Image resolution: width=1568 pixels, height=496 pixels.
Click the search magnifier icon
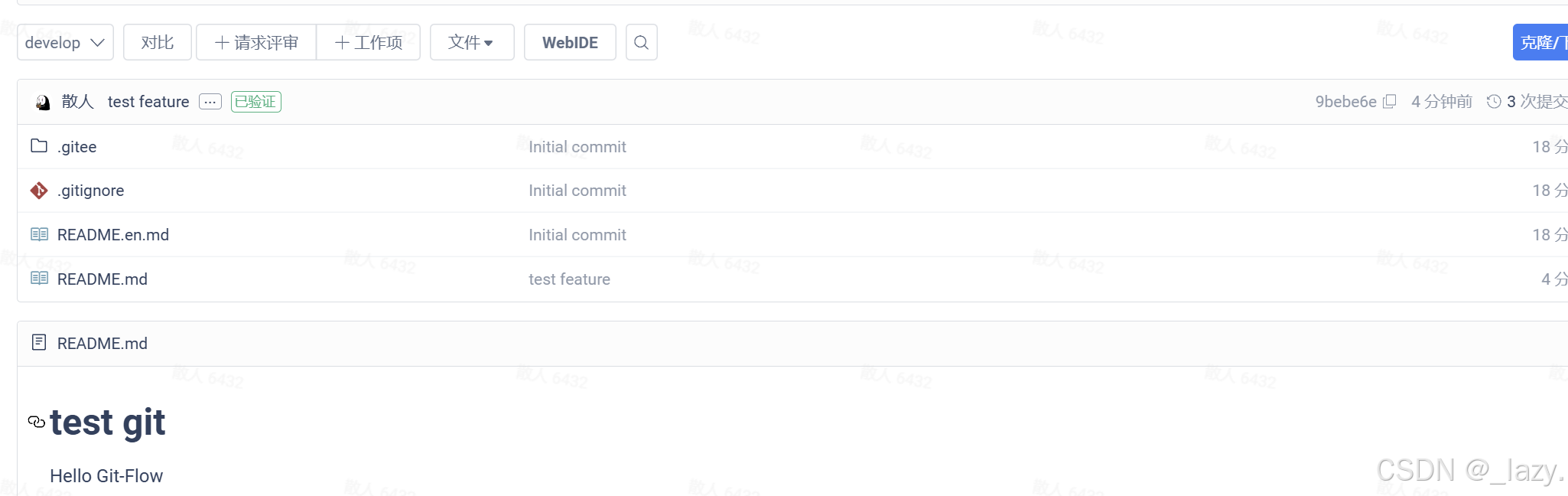(641, 42)
